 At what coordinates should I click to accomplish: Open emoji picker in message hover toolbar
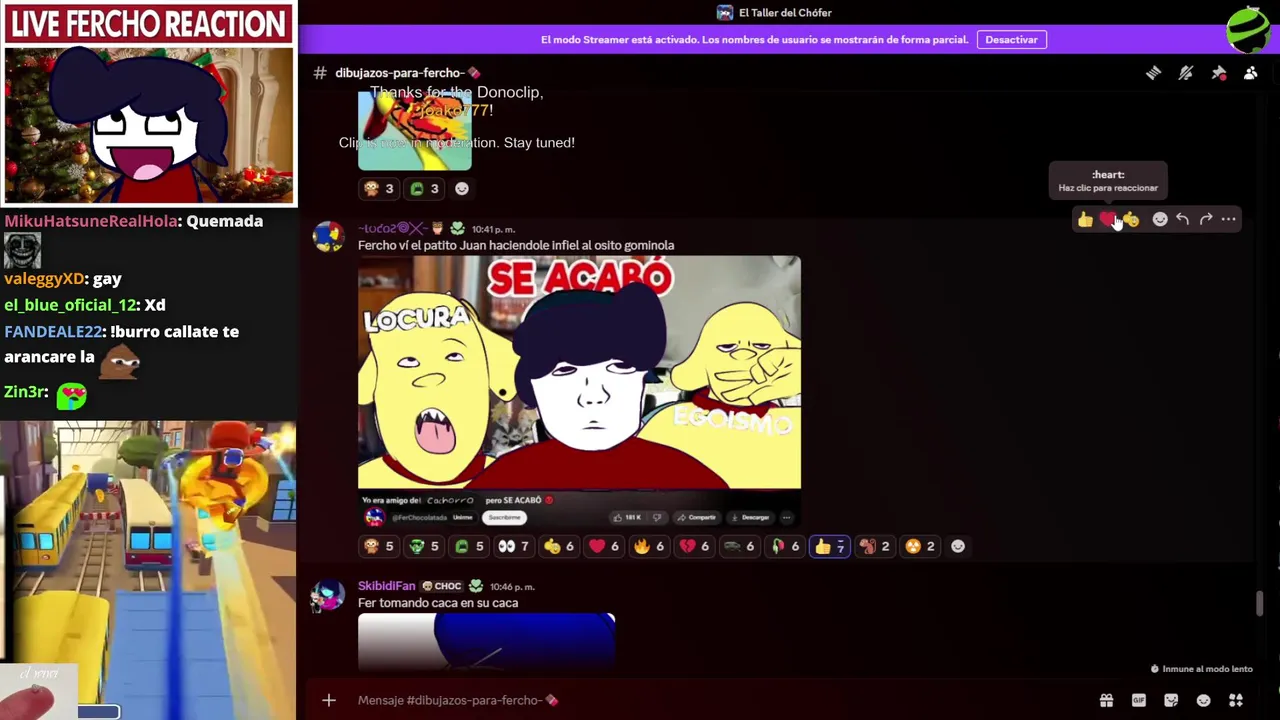pos(1160,219)
